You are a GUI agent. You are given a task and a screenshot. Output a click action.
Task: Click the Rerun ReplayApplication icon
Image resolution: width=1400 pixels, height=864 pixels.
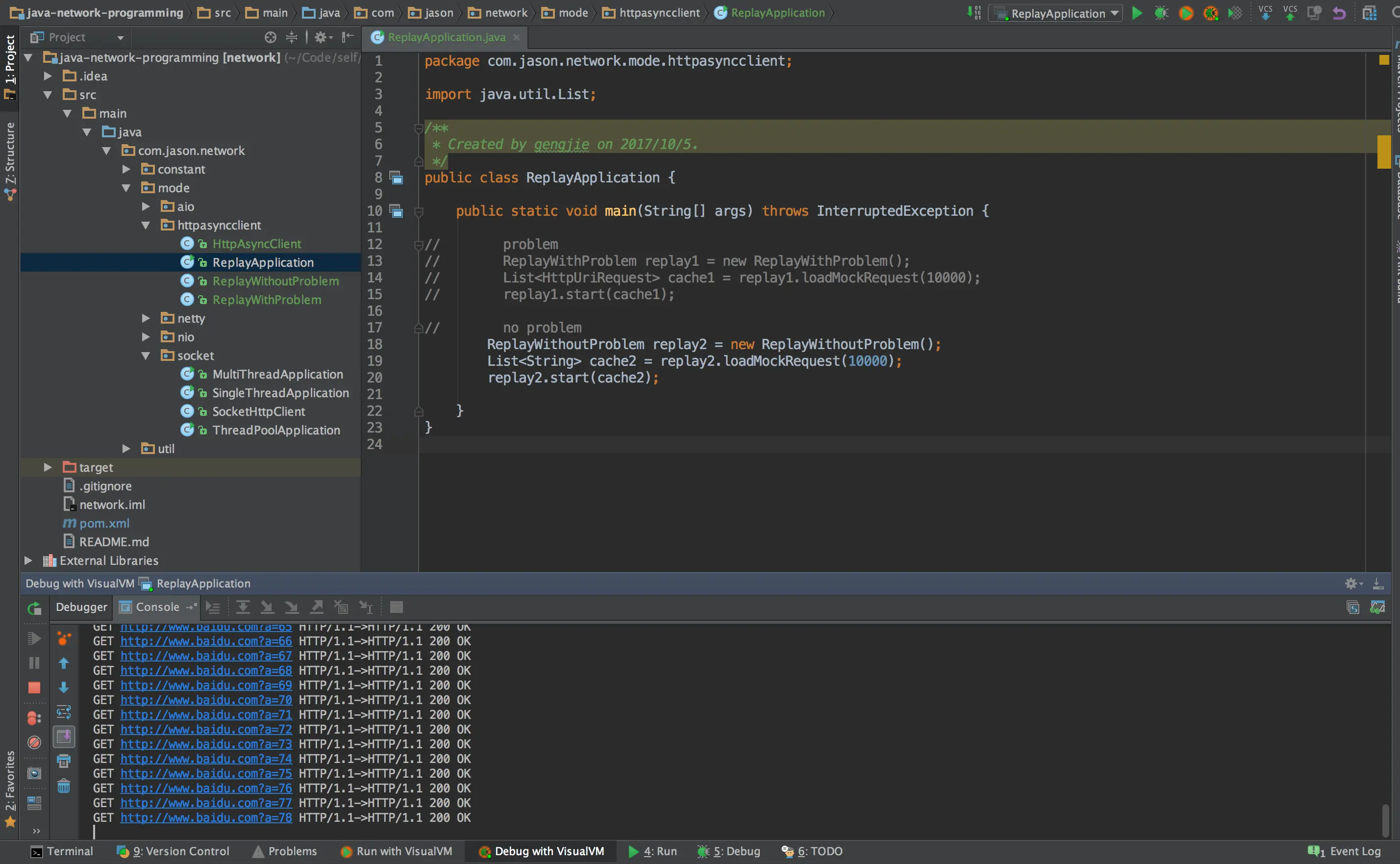tap(34, 608)
